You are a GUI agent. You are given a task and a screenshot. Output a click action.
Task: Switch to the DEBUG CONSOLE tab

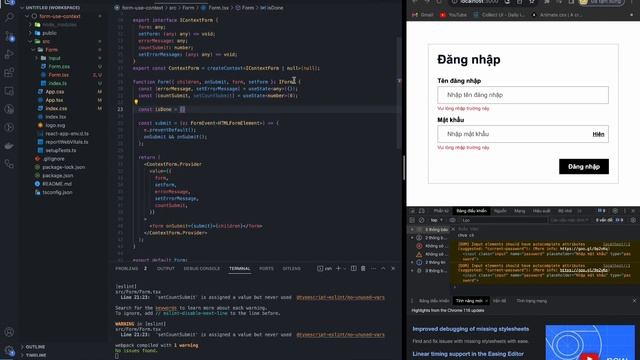[x=202, y=269]
